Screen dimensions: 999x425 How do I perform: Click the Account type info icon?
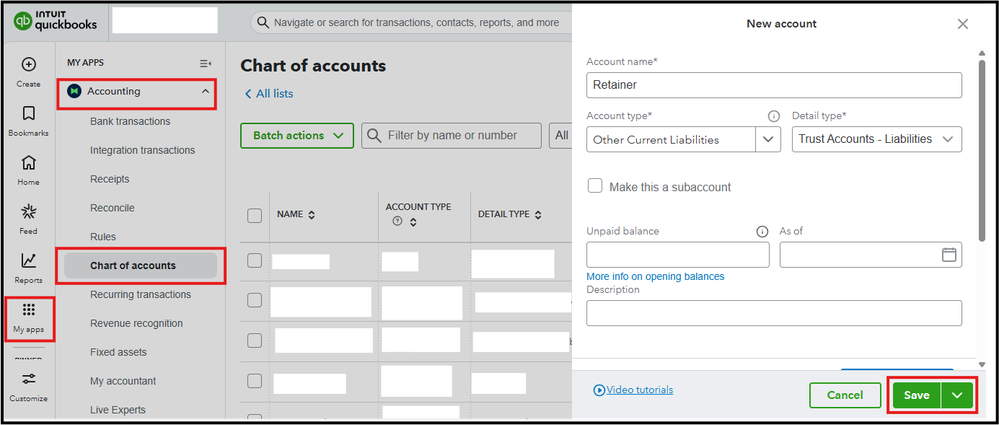[773, 116]
